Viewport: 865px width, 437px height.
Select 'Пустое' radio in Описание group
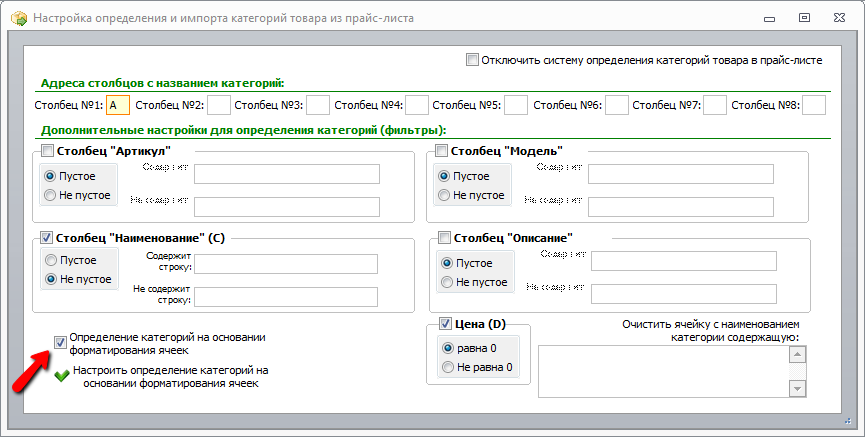[447, 263]
